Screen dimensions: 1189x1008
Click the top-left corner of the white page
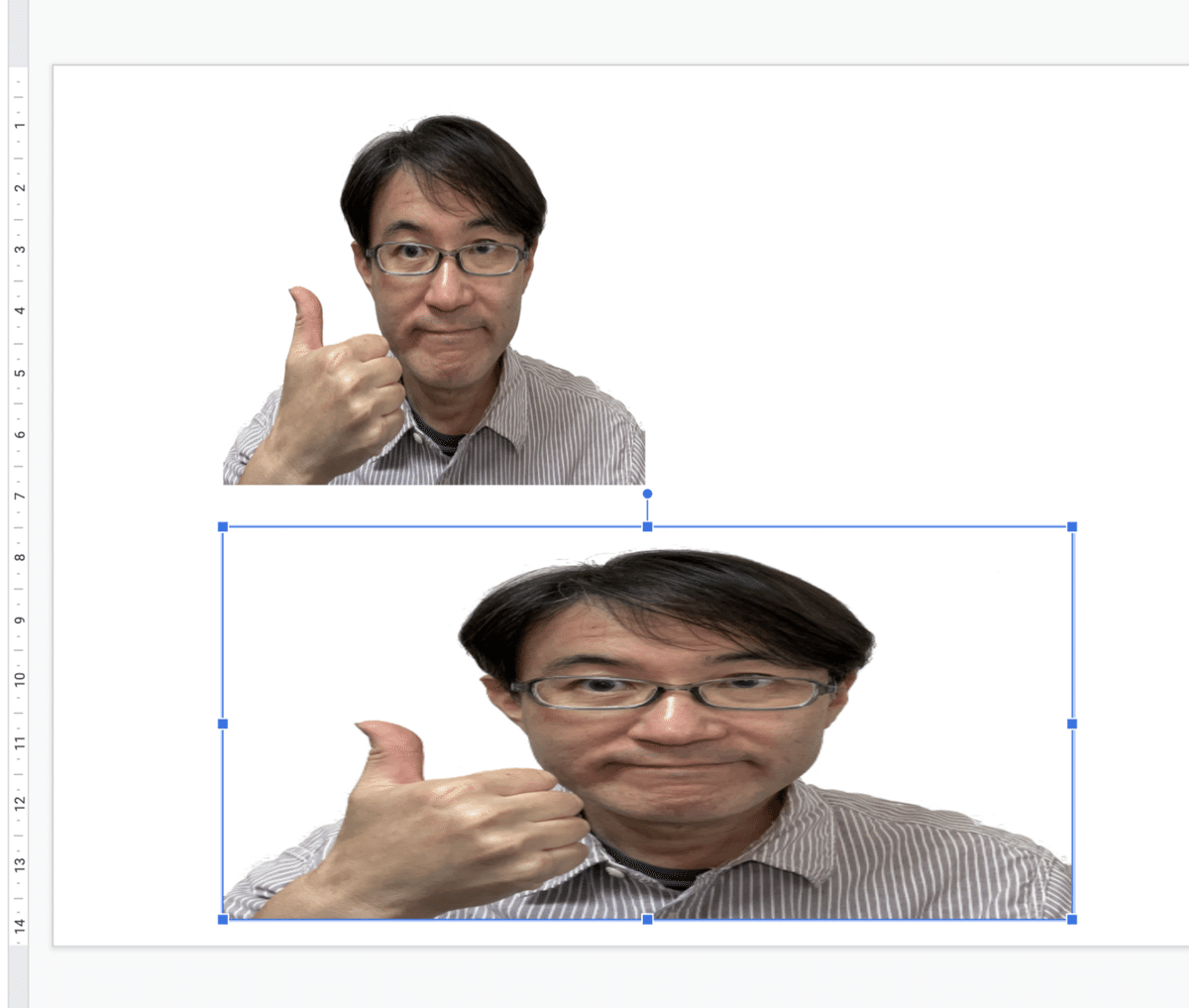click(54, 64)
